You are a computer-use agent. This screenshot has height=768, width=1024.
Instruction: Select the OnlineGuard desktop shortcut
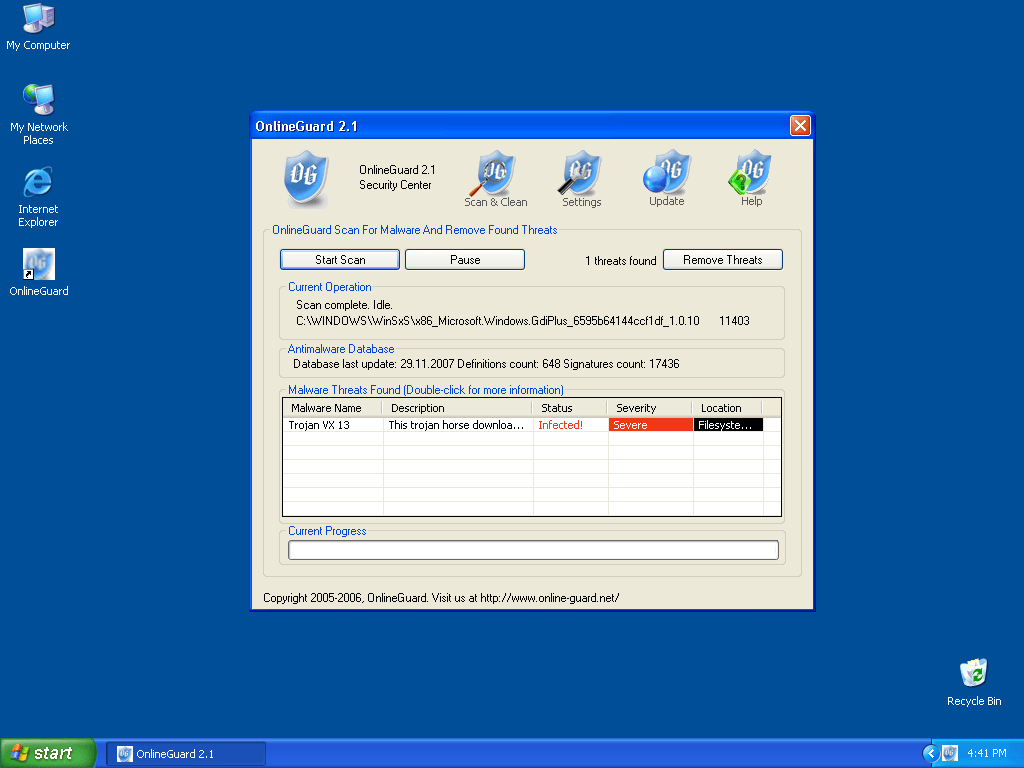click(x=38, y=265)
